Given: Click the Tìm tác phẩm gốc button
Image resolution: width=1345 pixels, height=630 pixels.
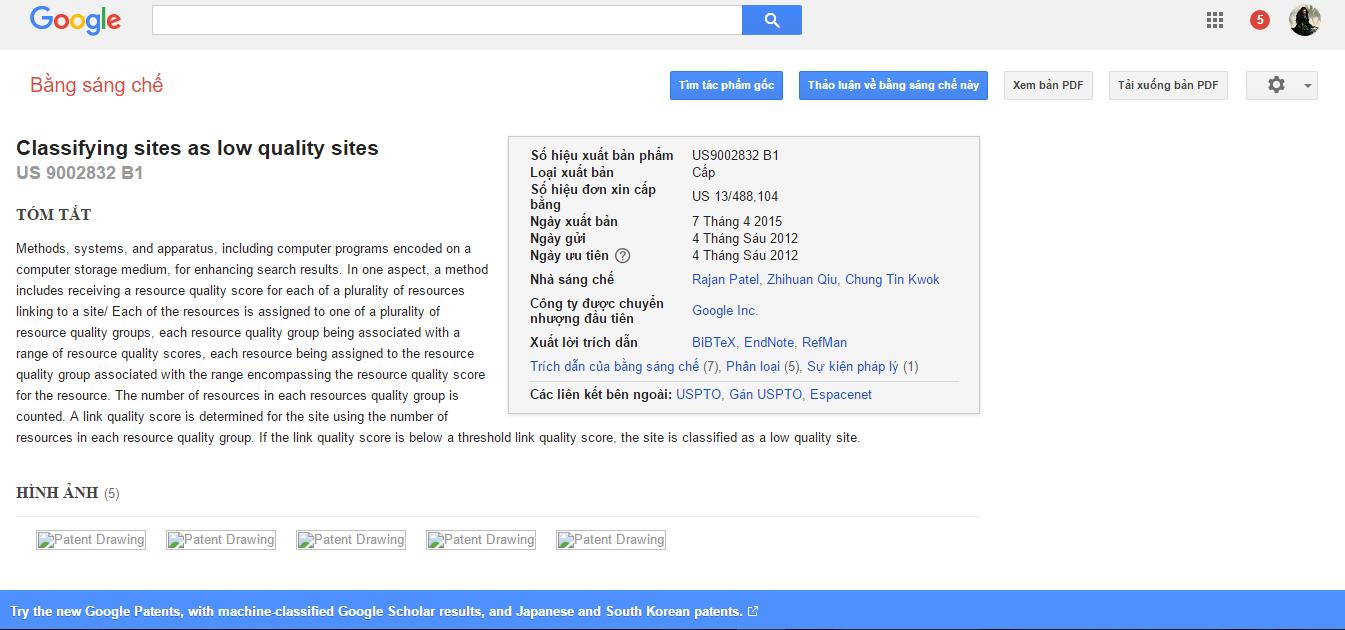Looking at the screenshot, I should pyautogui.click(x=726, y=85).
